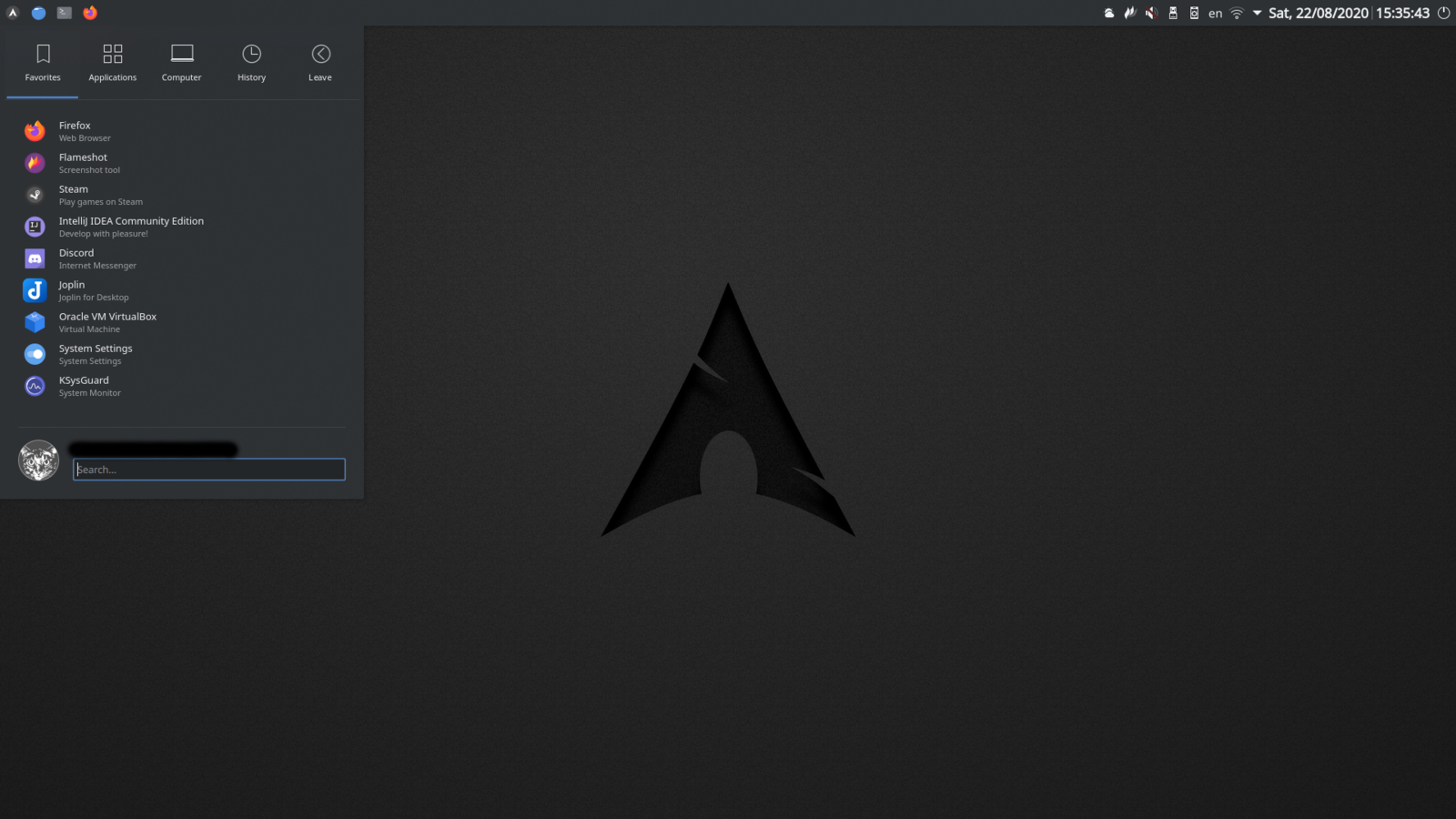
Task: Open System Settings from Favorites
Action: 182,354
